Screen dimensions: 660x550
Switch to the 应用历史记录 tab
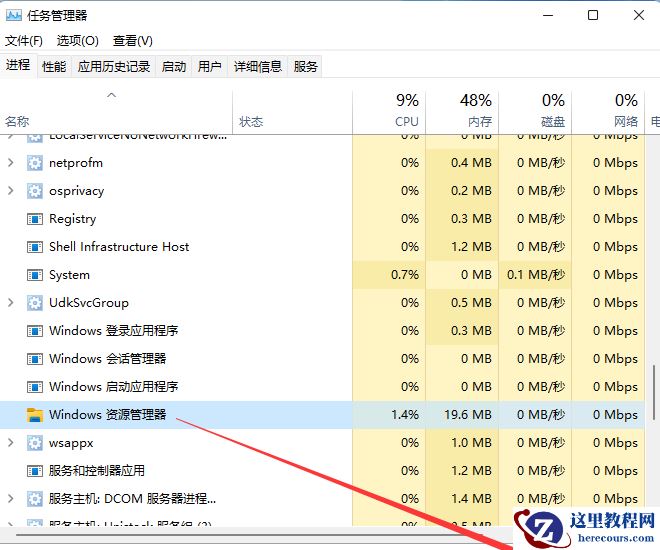[x=114, y=66]
